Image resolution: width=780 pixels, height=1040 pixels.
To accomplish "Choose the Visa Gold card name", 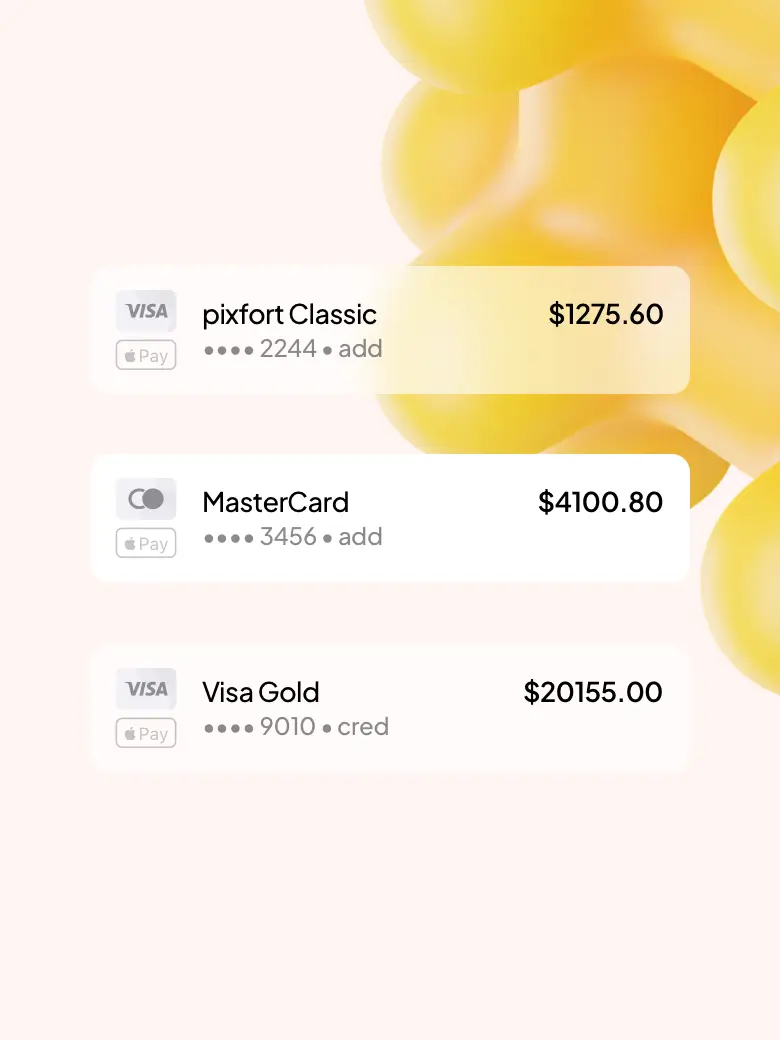I will tap(260, 692).
